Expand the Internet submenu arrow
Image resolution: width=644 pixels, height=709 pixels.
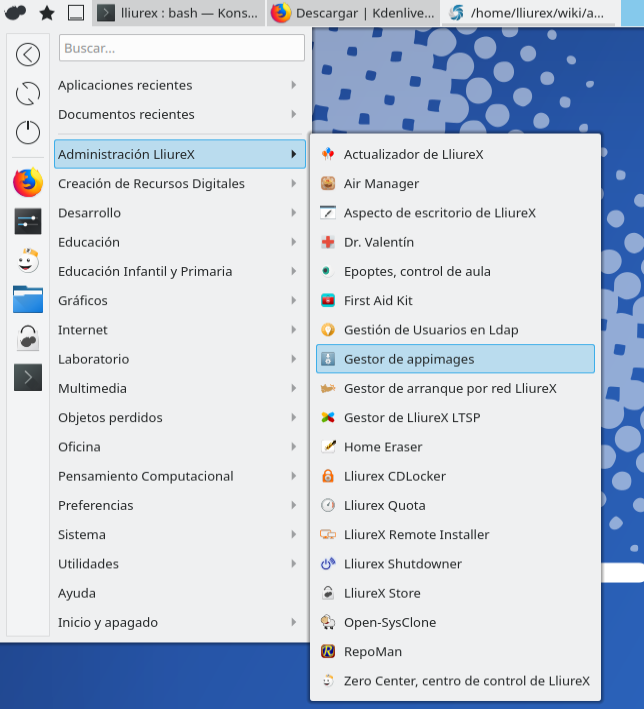294,330
